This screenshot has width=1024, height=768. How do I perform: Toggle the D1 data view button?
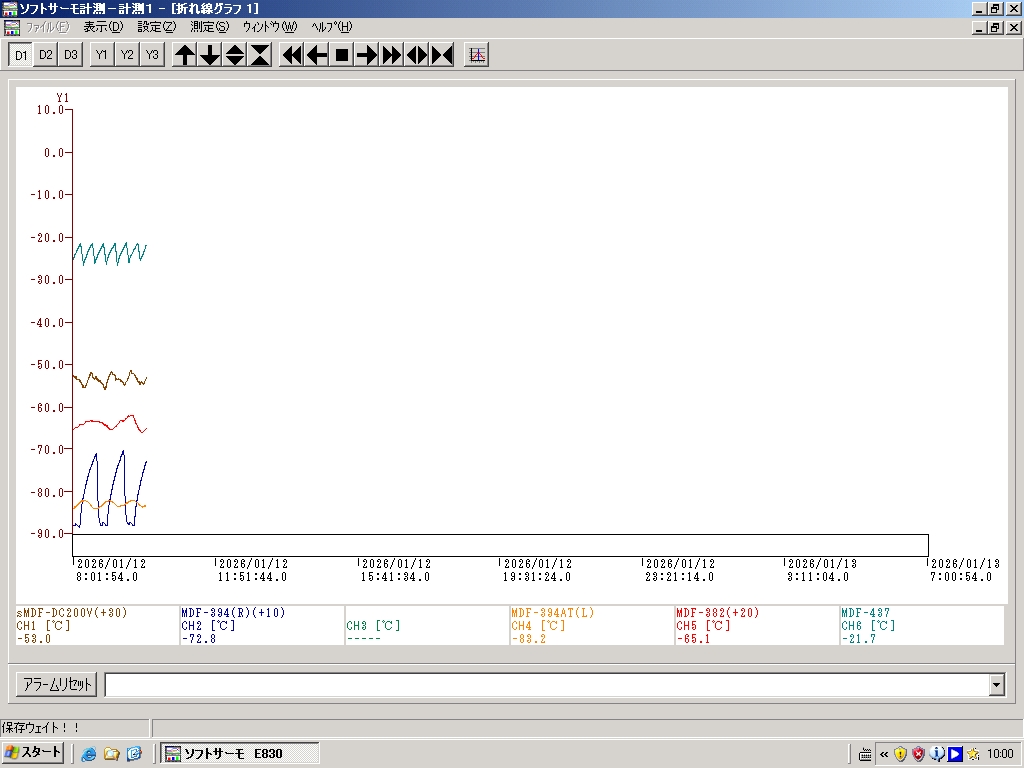click(x=21, y=55)
